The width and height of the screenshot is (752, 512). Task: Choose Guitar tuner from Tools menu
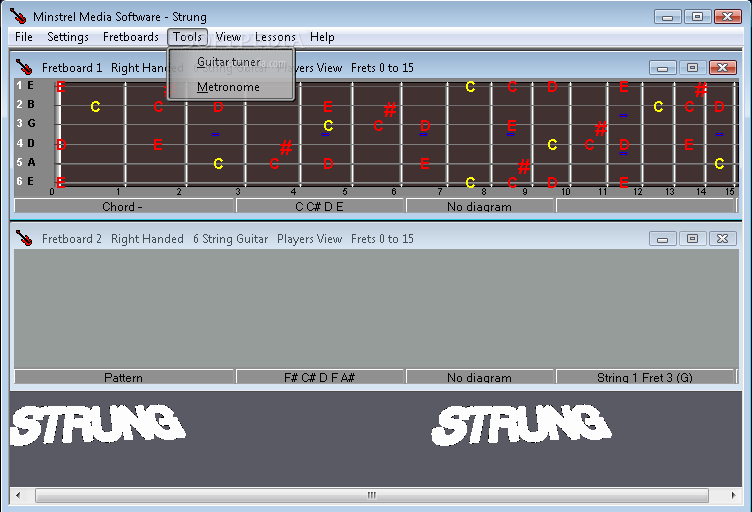coord(229,62)
